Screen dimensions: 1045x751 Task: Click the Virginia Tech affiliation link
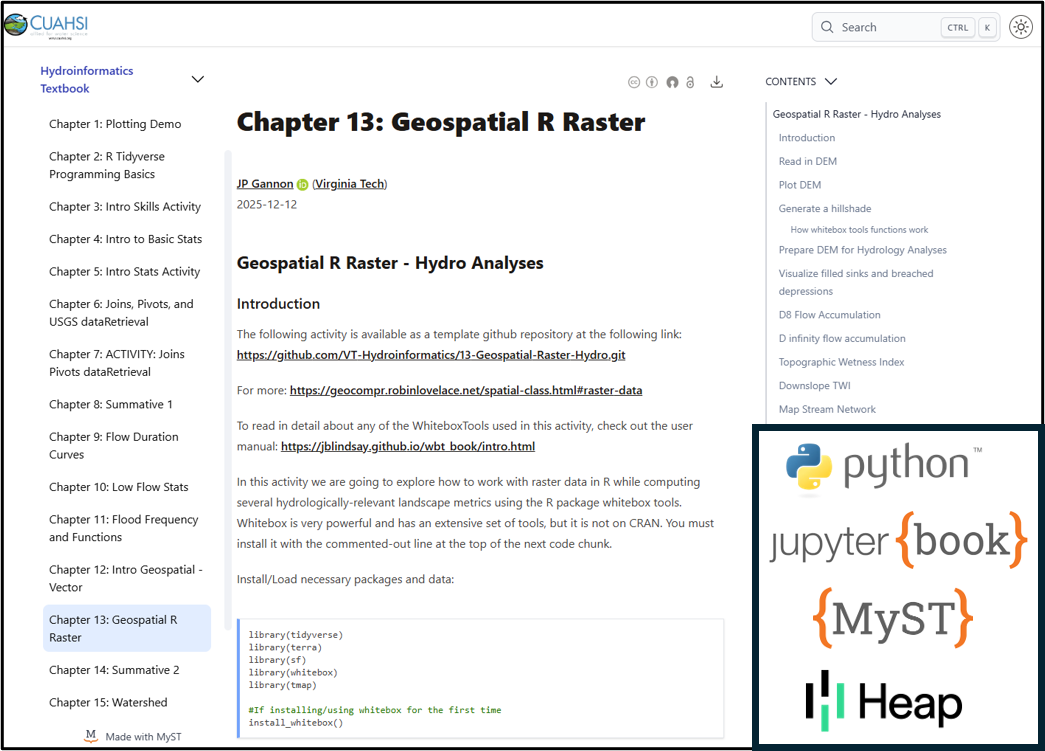[x=349, y=184]
